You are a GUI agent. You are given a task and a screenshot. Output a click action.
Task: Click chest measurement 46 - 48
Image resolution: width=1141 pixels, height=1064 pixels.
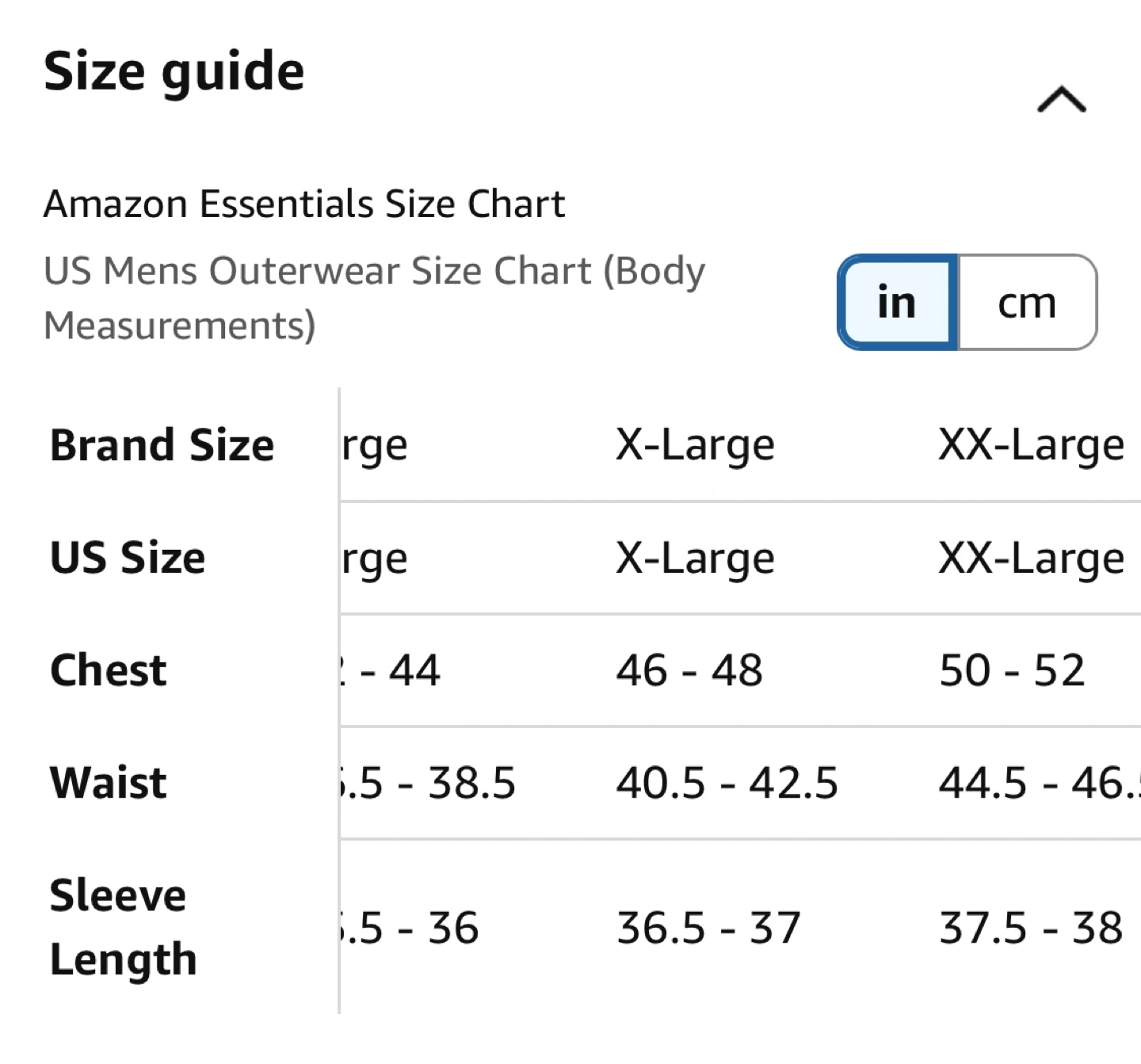click(689, 670)
